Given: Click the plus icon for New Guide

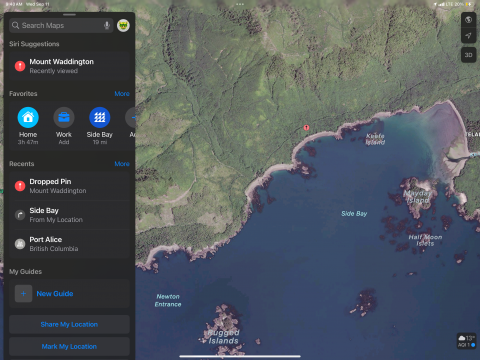Looking at the screenshot, I should 23,294.
